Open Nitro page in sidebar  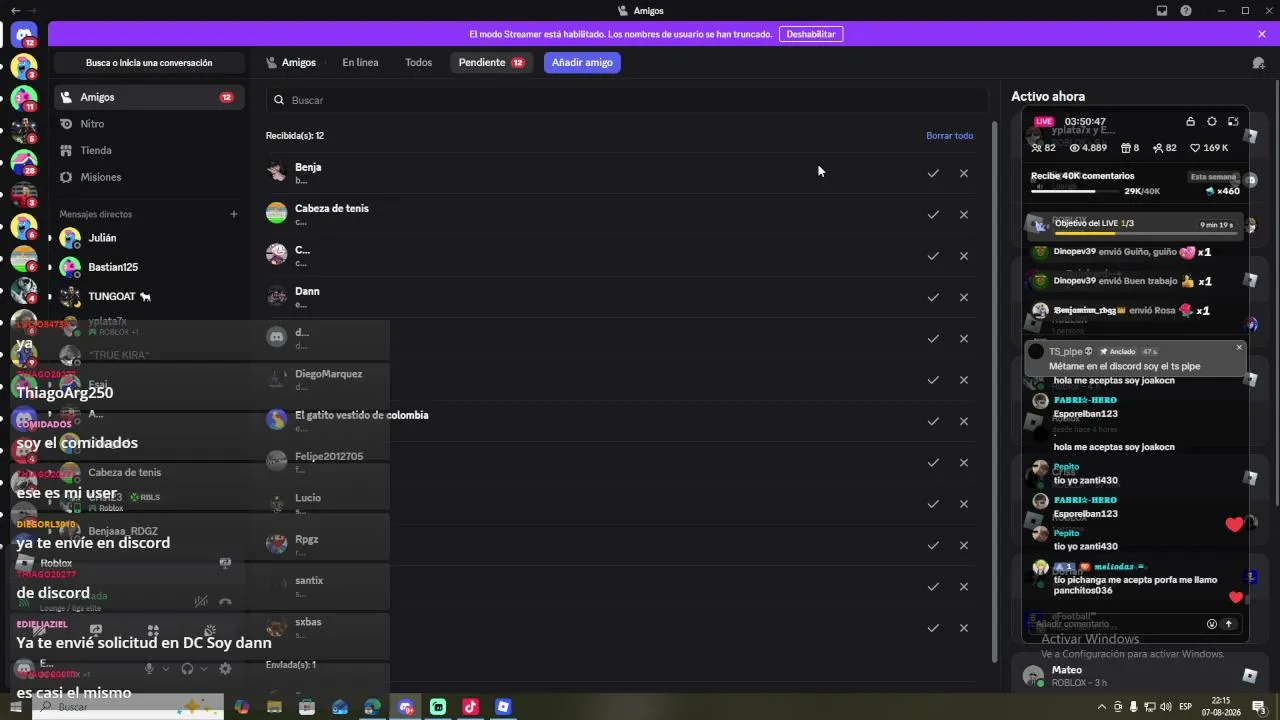pyautogui.click(x=149, y=124)
